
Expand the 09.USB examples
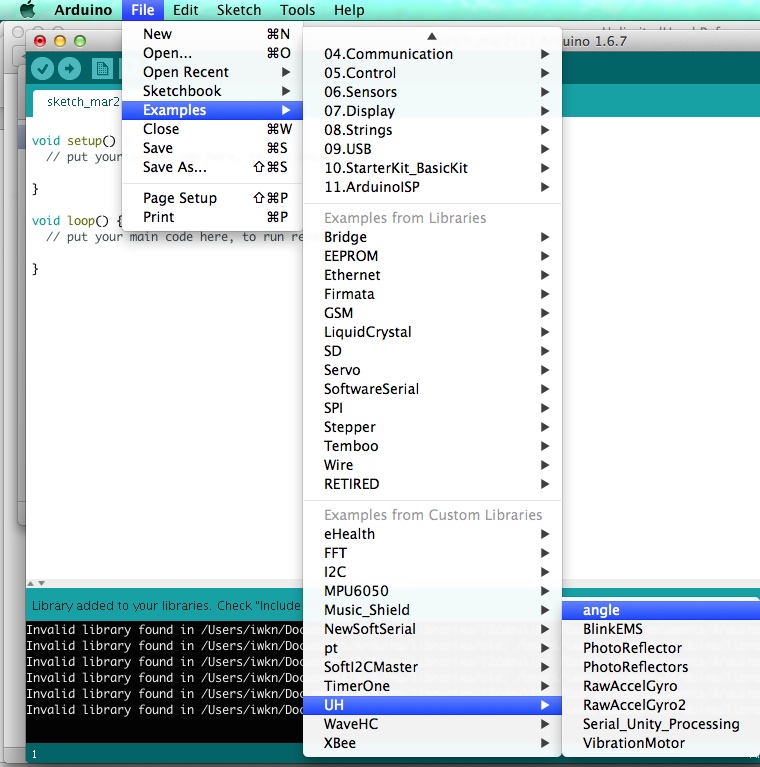[432, 149]
